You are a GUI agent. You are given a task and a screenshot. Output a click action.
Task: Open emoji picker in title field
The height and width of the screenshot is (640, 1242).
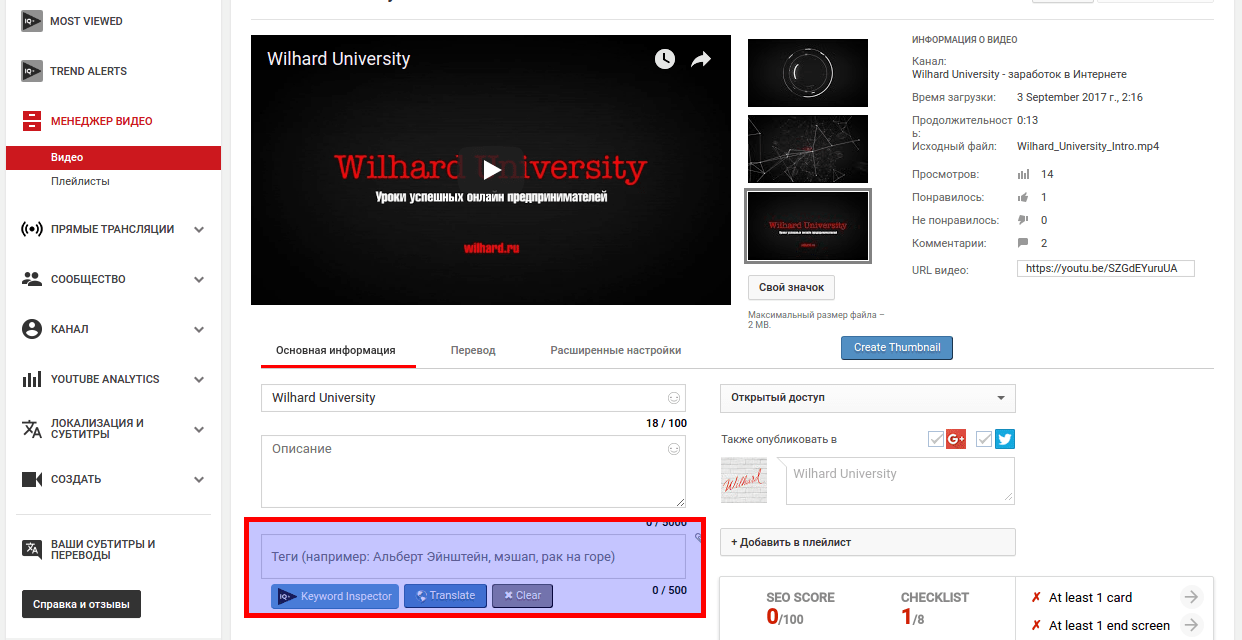[674, 398]
